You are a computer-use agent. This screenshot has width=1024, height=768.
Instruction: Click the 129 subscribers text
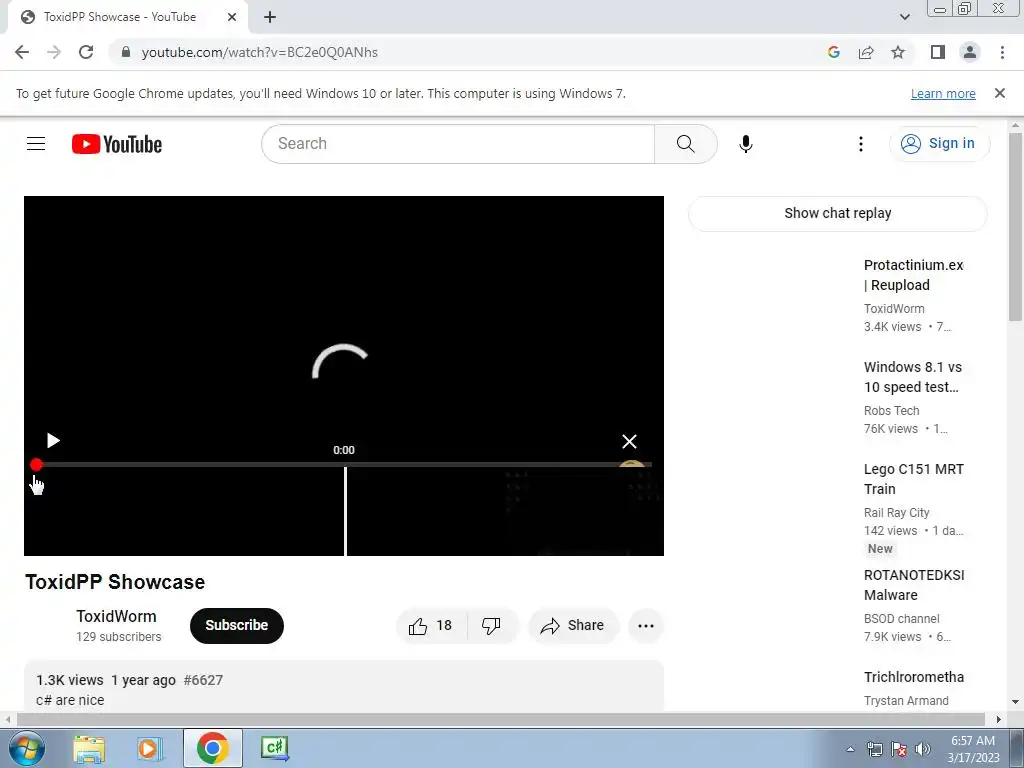(x=118, y=637)
